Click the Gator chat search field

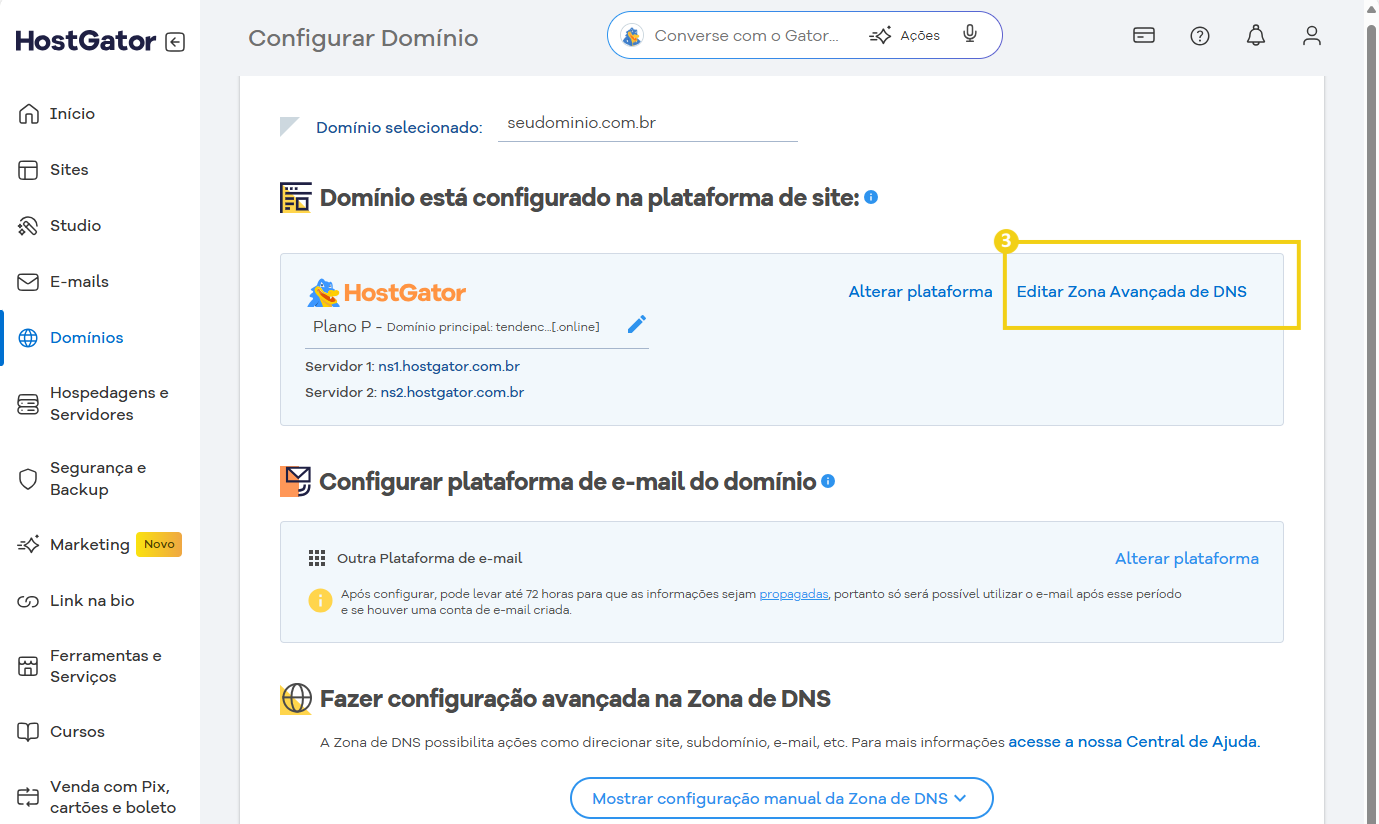pos(748,35)
